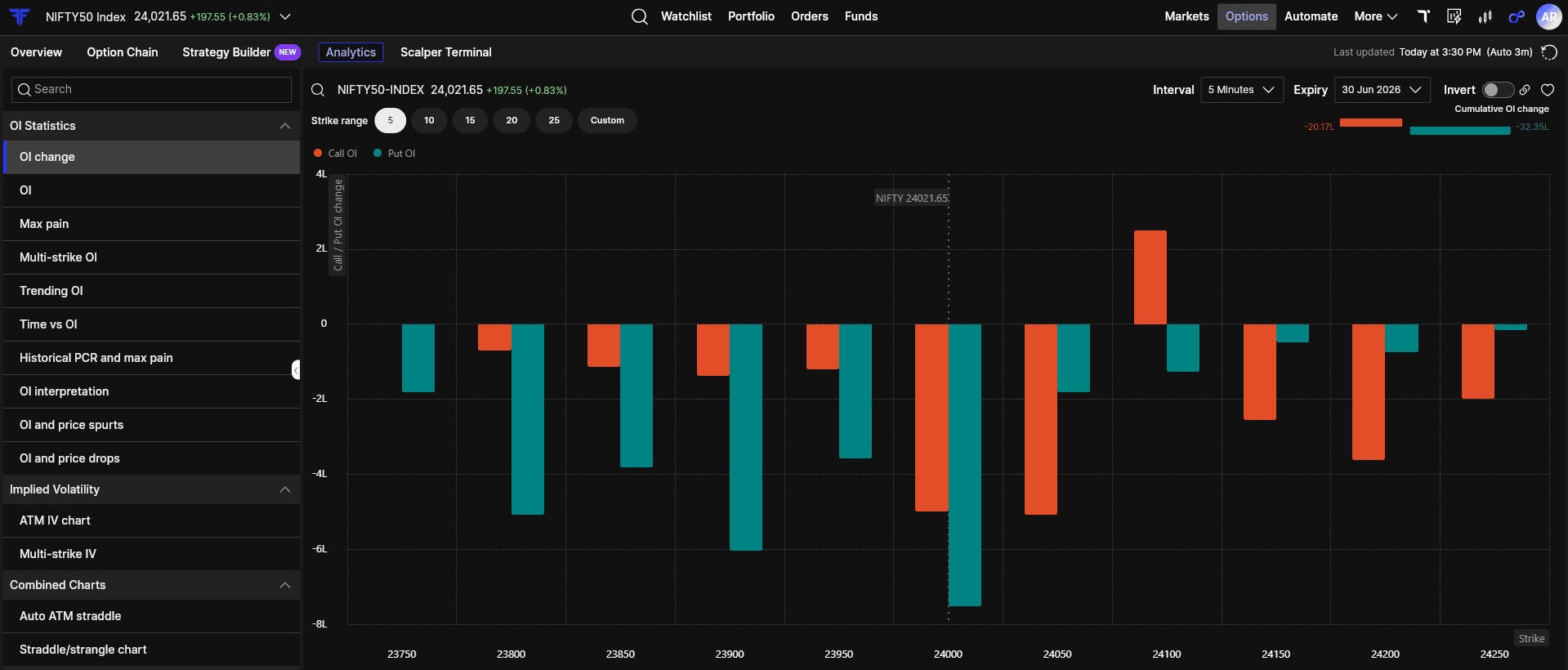Toggle the Invert switch
This screenshot has width=1568, height=670.
point(1499,90)
